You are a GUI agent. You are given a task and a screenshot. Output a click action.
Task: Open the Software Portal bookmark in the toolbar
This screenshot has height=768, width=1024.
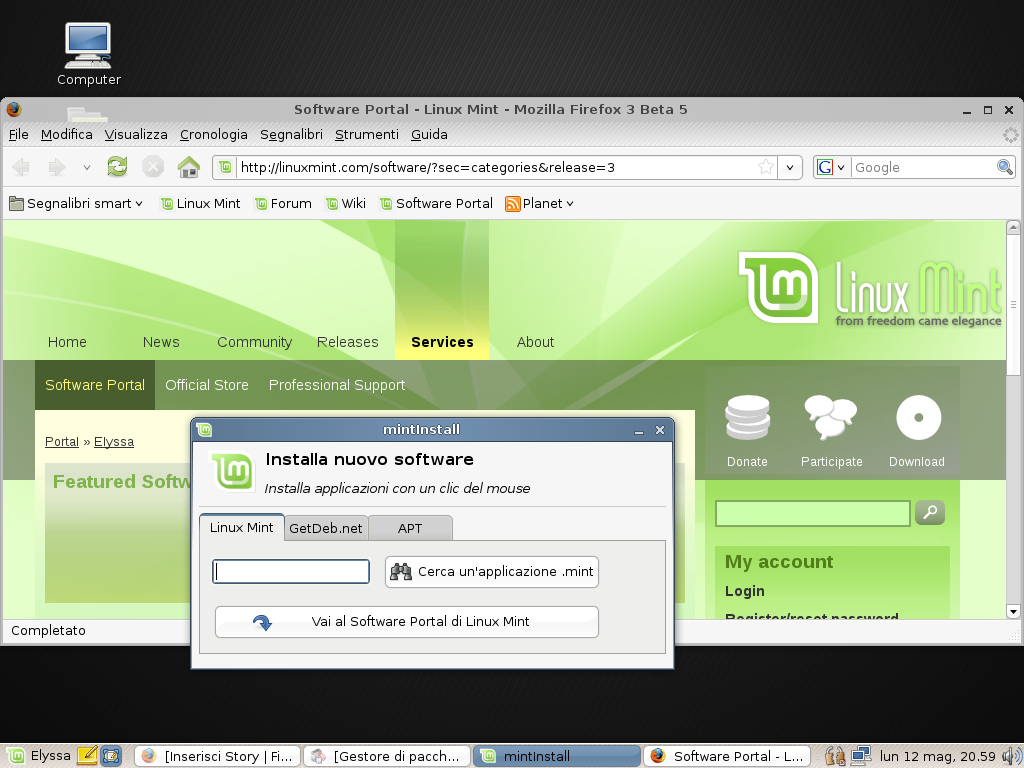coord(436,204)
